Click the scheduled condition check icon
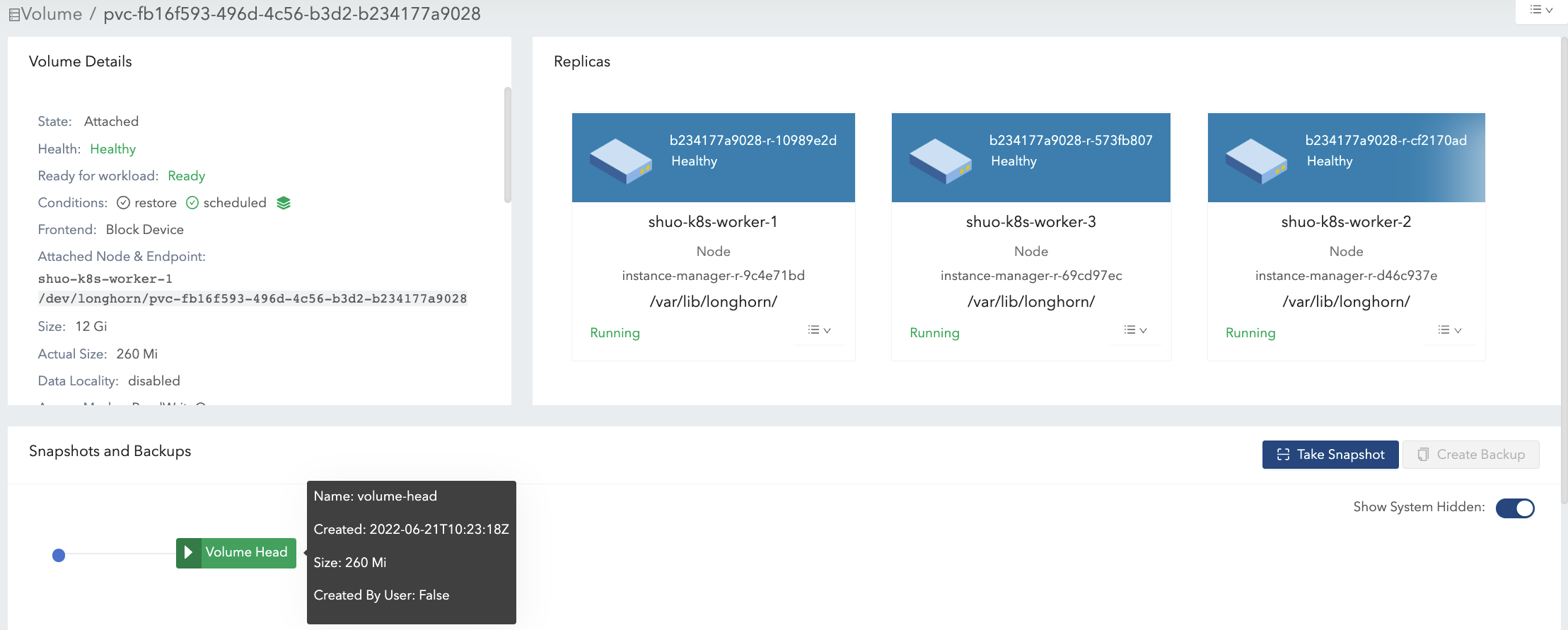The image size is (1568, 630). pos(192,203)
